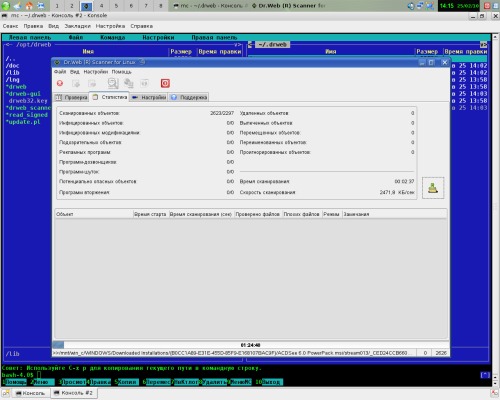Click the Замечания column header
The height and width of the screenshot is (400, 500).
pos(395,214)
